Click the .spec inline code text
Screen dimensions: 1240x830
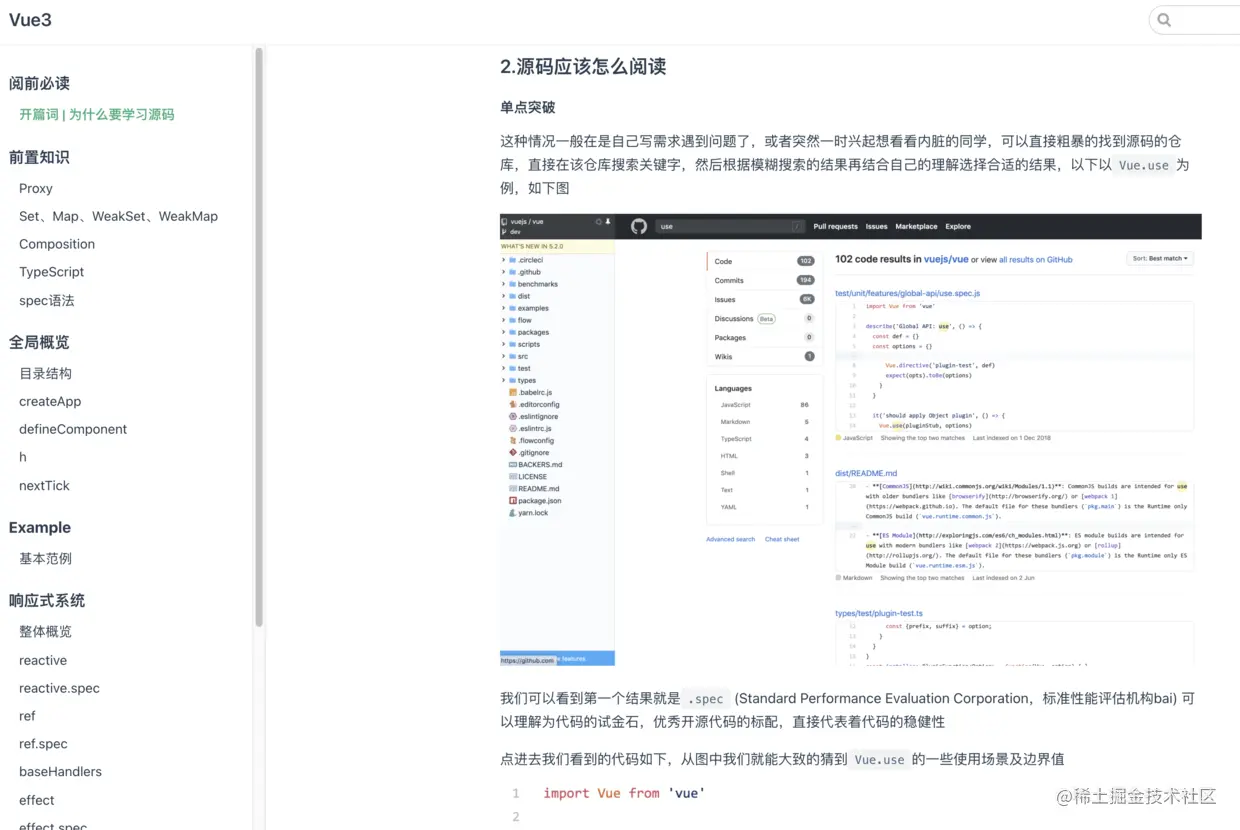705,699
